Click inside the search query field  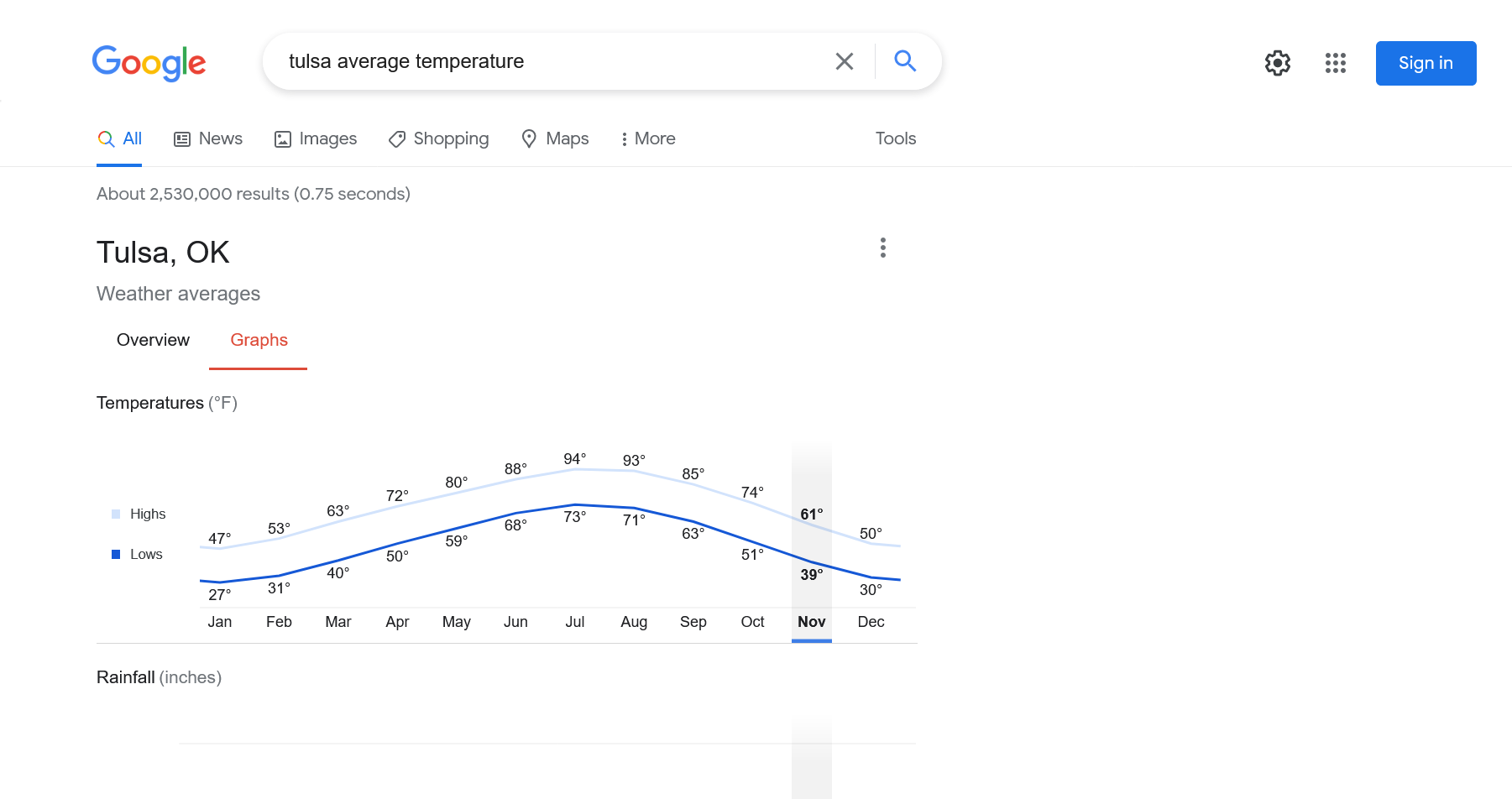click(546, 61)
